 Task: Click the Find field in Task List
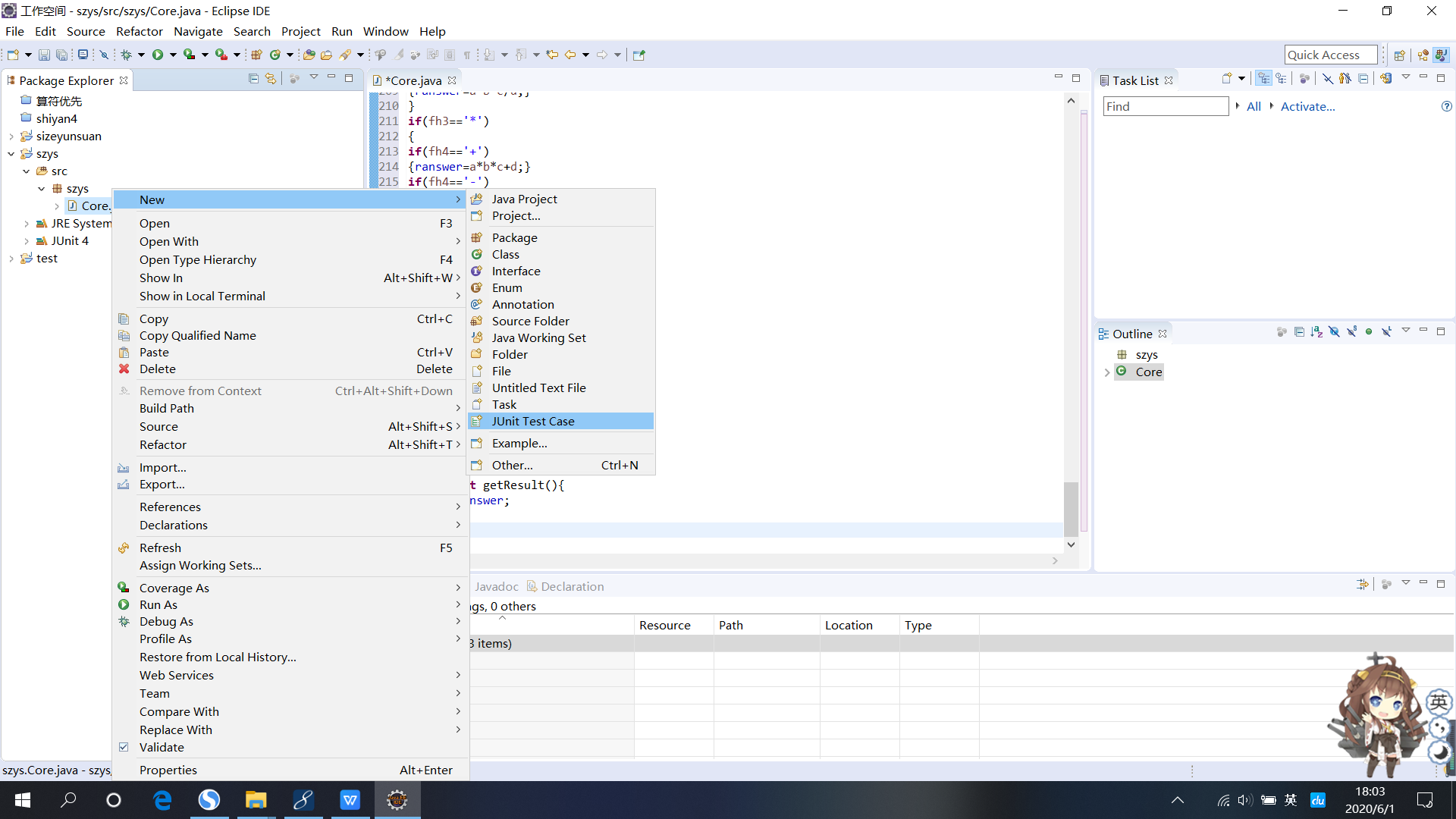coord(1165,106)
